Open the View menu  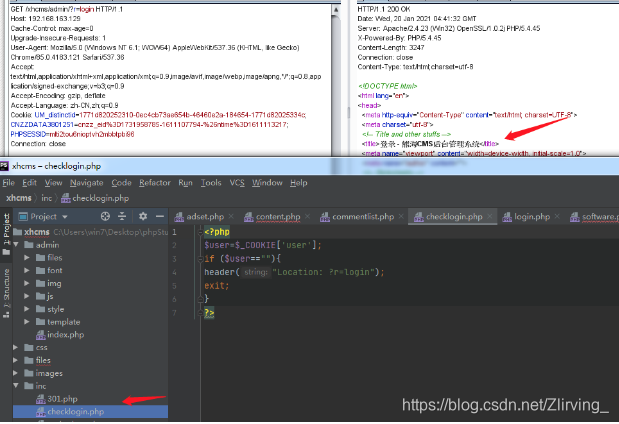click(x=53, y=183)
